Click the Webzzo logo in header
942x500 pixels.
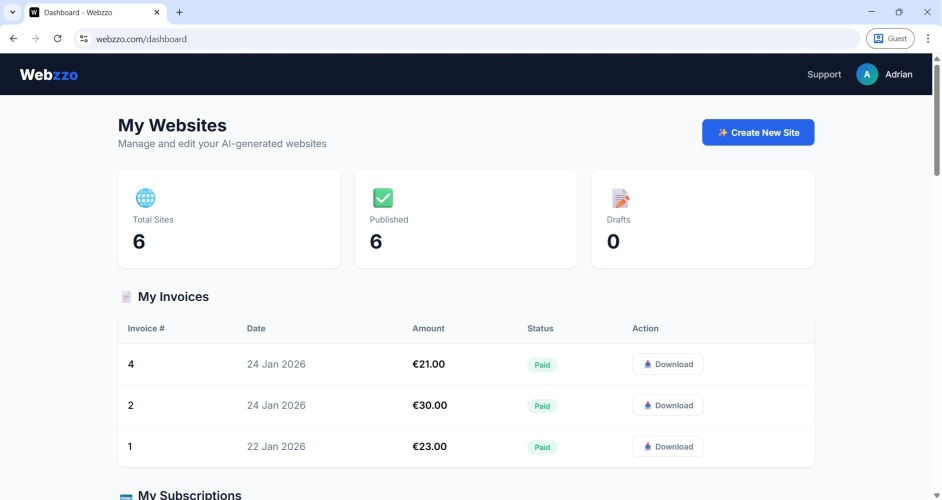49,75
